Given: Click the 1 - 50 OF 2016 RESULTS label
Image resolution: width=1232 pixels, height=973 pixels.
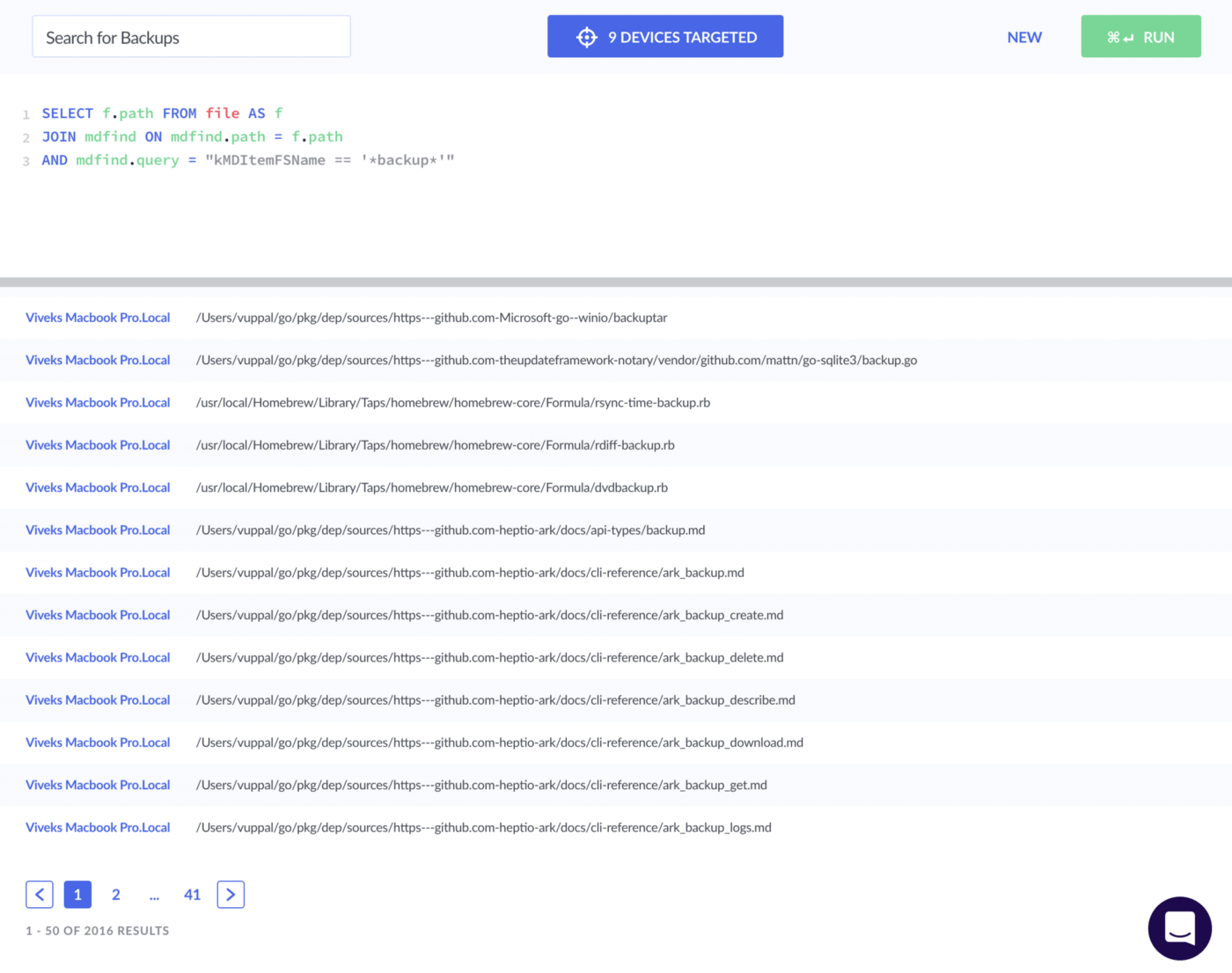Looking at the screenshot, I should click(97, 930).
